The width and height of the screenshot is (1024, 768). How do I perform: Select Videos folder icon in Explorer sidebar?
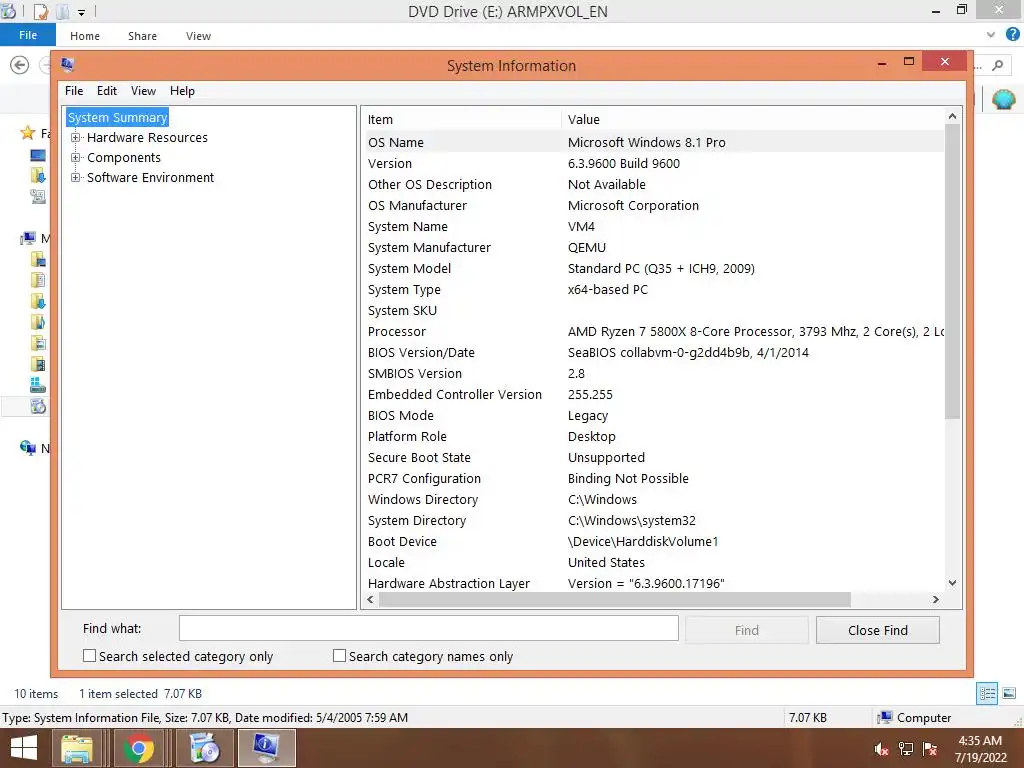coord(38,364)
